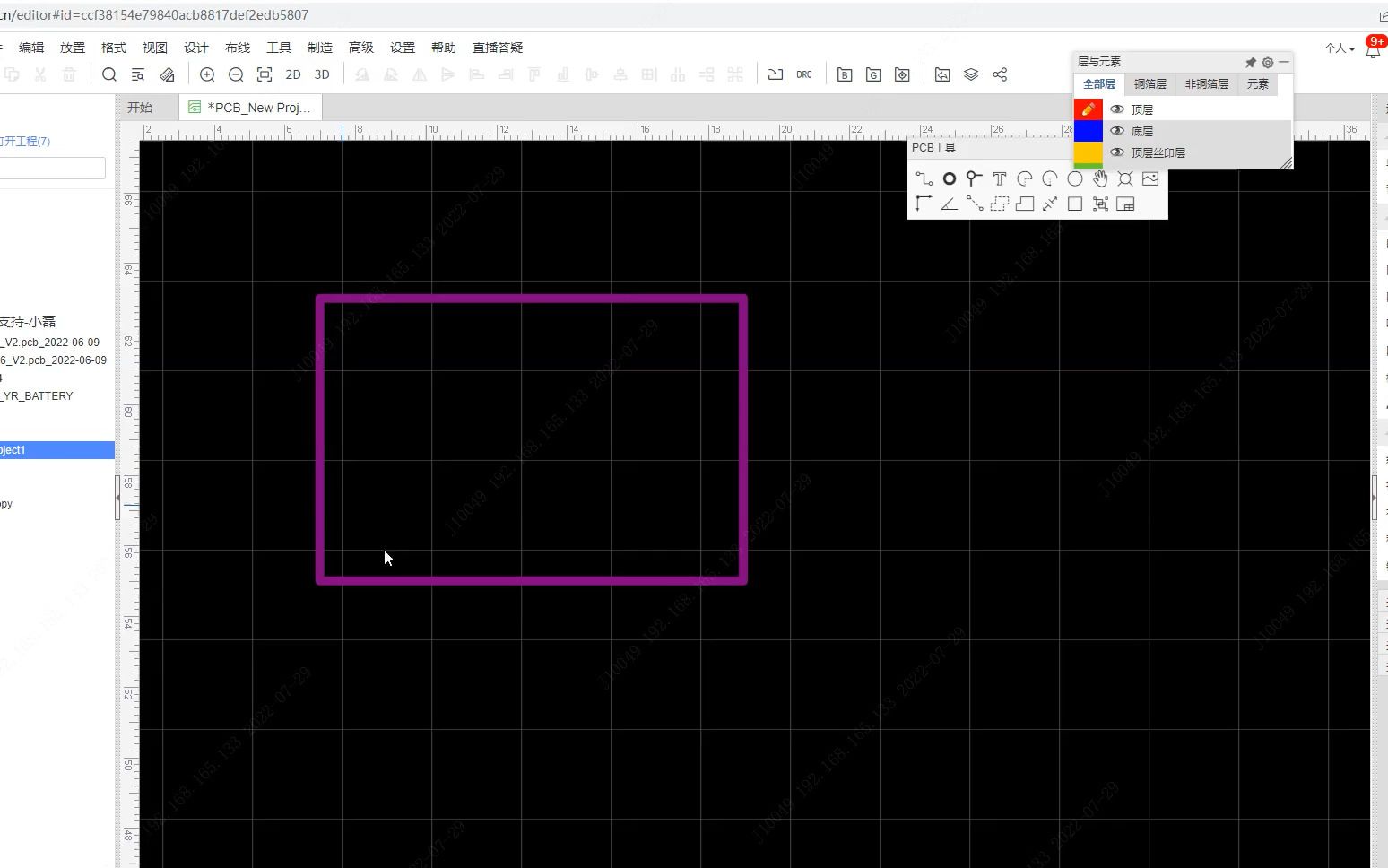This screenshot has height=868, width=1388.
Task: Select the circle drawing tool
Action: pos(1075,178)
